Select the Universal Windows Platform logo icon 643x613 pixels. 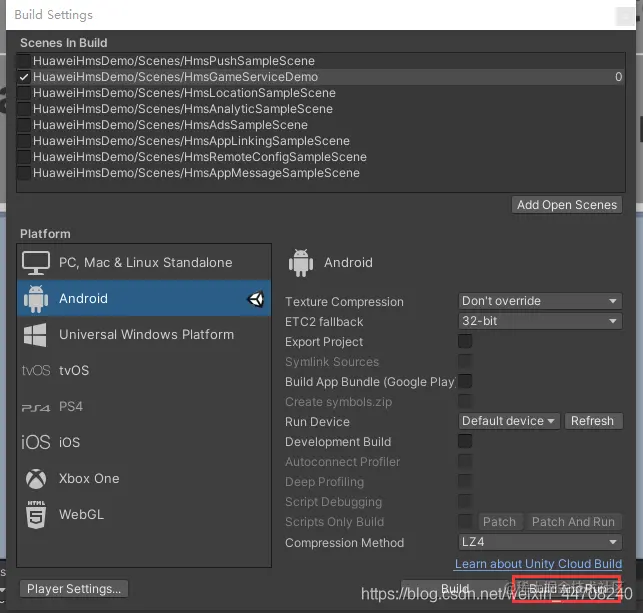pyautogui.click(x=35, y=335)
